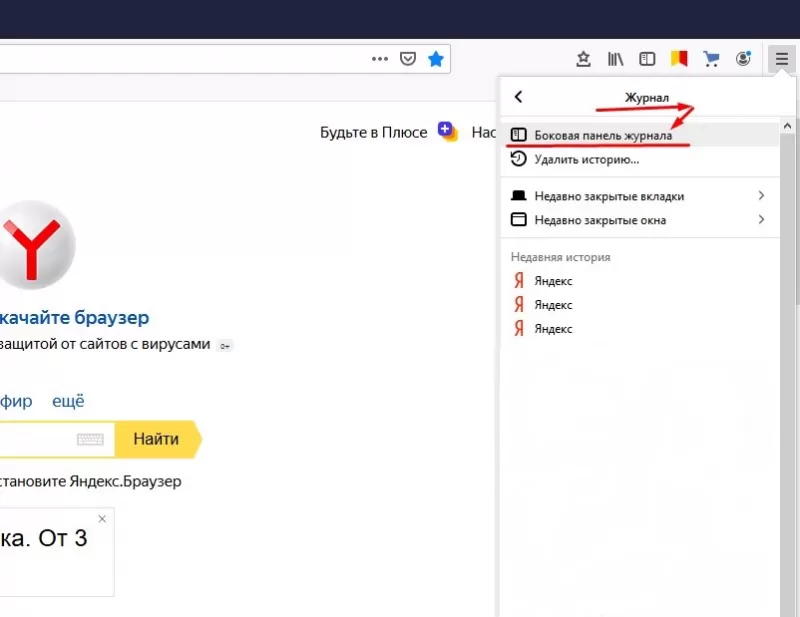The image size is (800, 617).
Task: Click the history sidebar panel icon
Action: [518, 135]
